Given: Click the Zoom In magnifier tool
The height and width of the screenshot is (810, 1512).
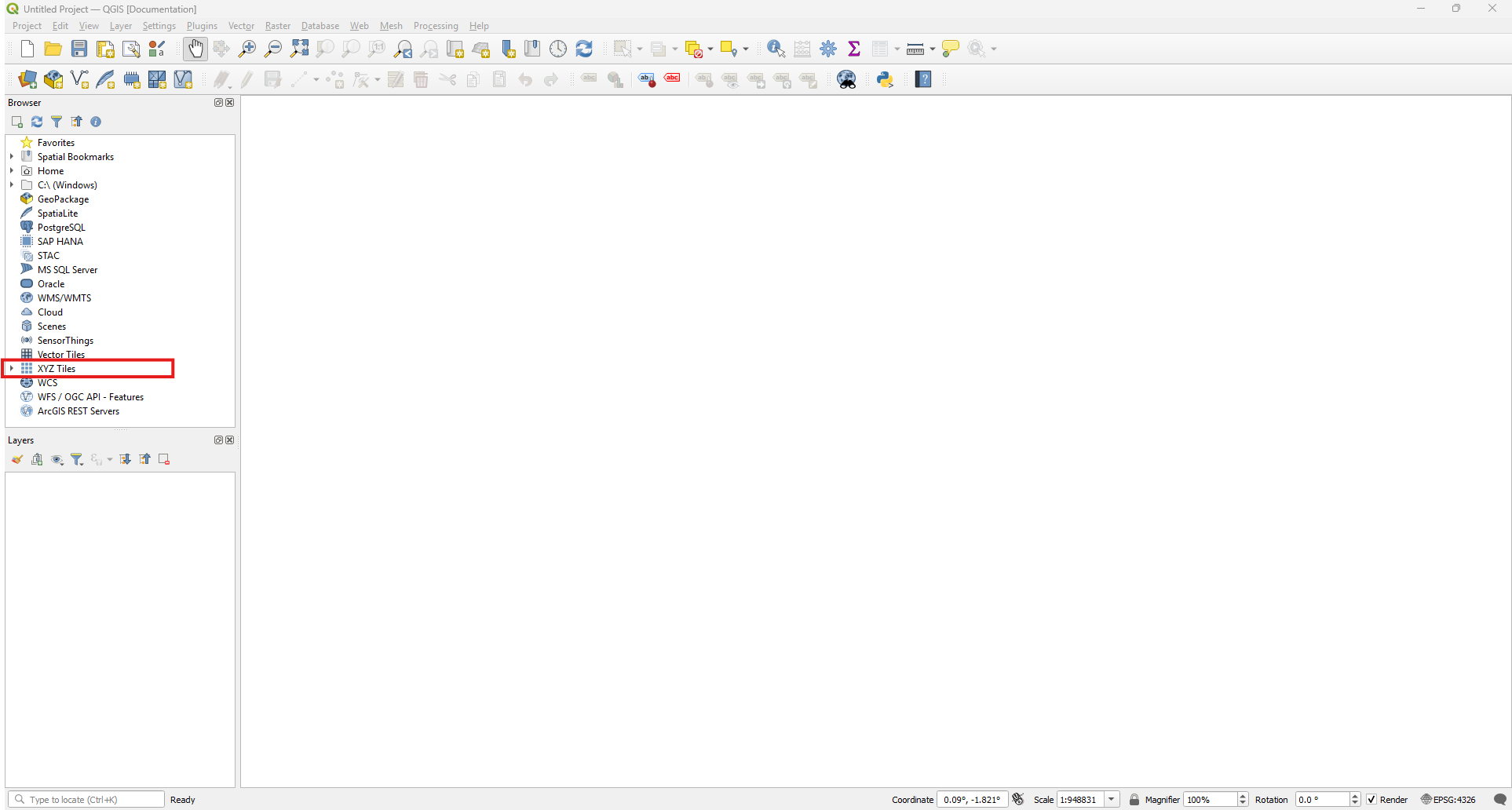Looking at the screenshot, I should (247, 49).
